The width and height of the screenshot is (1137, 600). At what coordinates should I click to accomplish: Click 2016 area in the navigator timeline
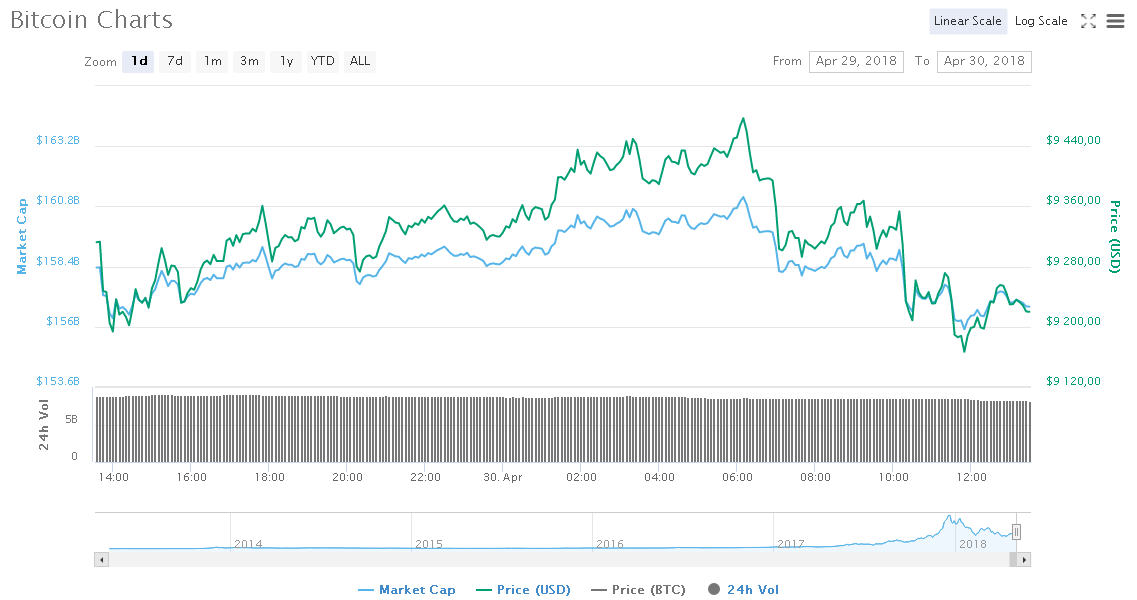(610, 543)
